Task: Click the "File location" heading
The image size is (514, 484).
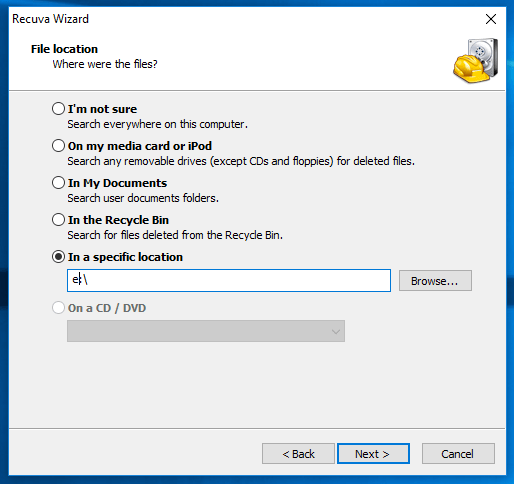Action: 64,49
